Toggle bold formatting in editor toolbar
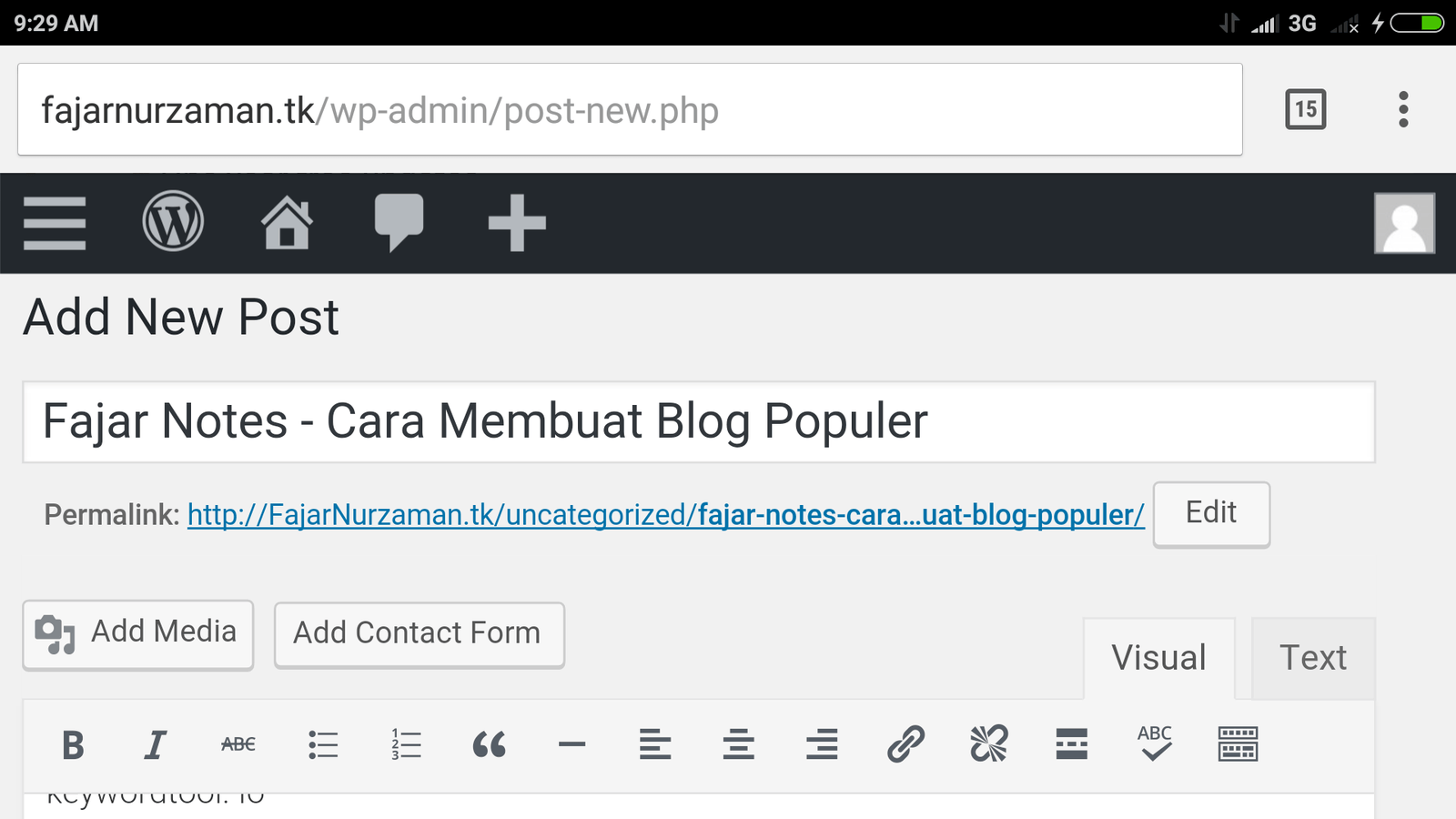Image resolution: width=1456 pixels, height=819 pixels. [73, 745]
